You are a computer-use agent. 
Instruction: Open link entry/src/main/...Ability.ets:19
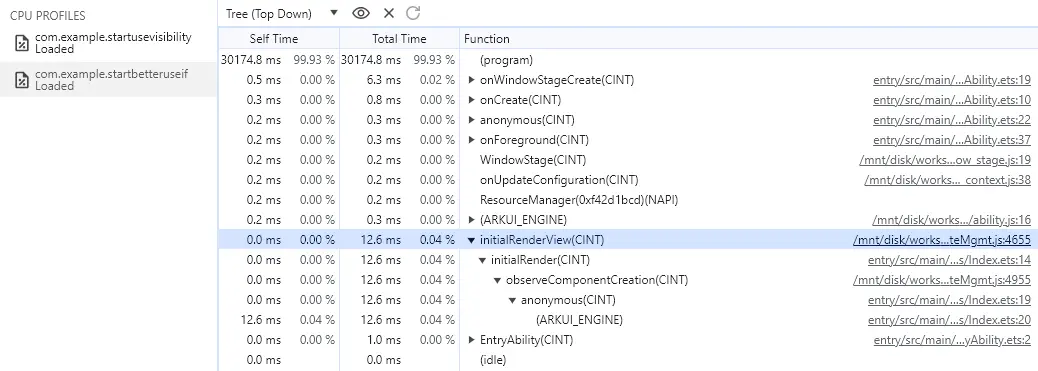(952, 80)
